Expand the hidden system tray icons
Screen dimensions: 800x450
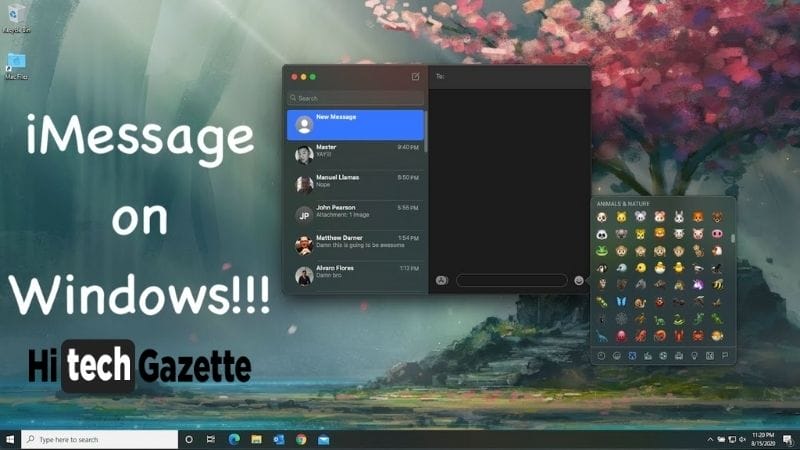tap(710, 439)
